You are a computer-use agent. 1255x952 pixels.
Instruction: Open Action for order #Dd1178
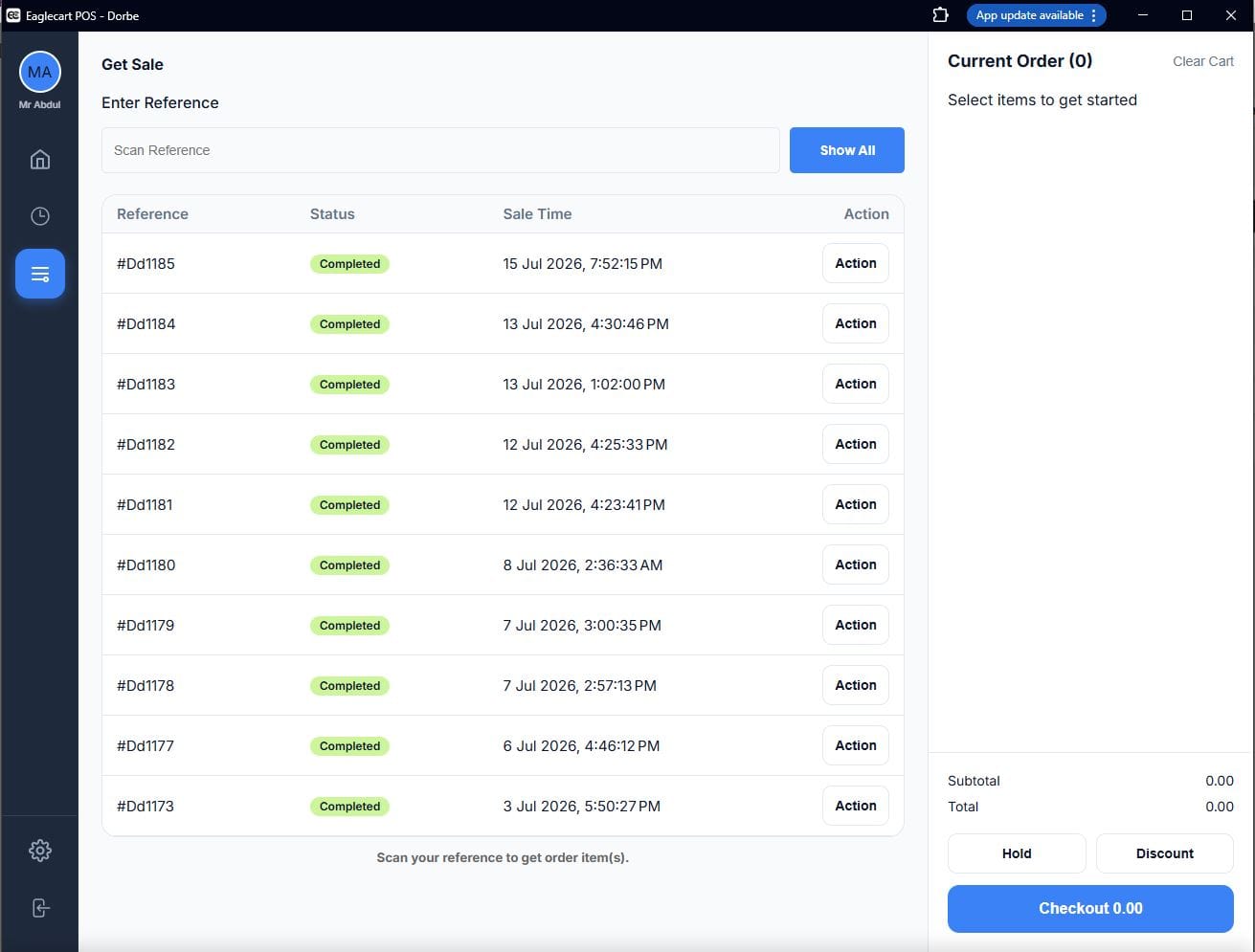pyautogui.click(x=856, y=685)
